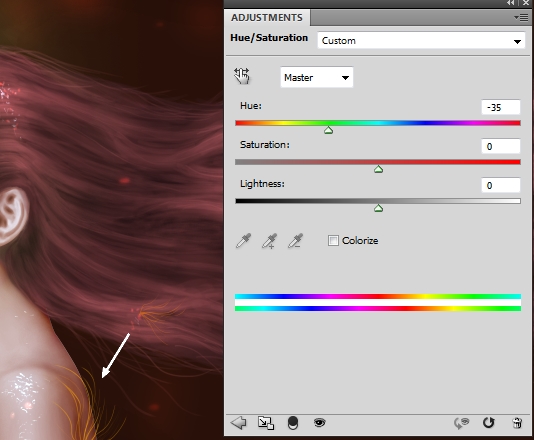Click the return to adjustment list arrow
This screenshot has height=440, width=534.
(238, 423)
